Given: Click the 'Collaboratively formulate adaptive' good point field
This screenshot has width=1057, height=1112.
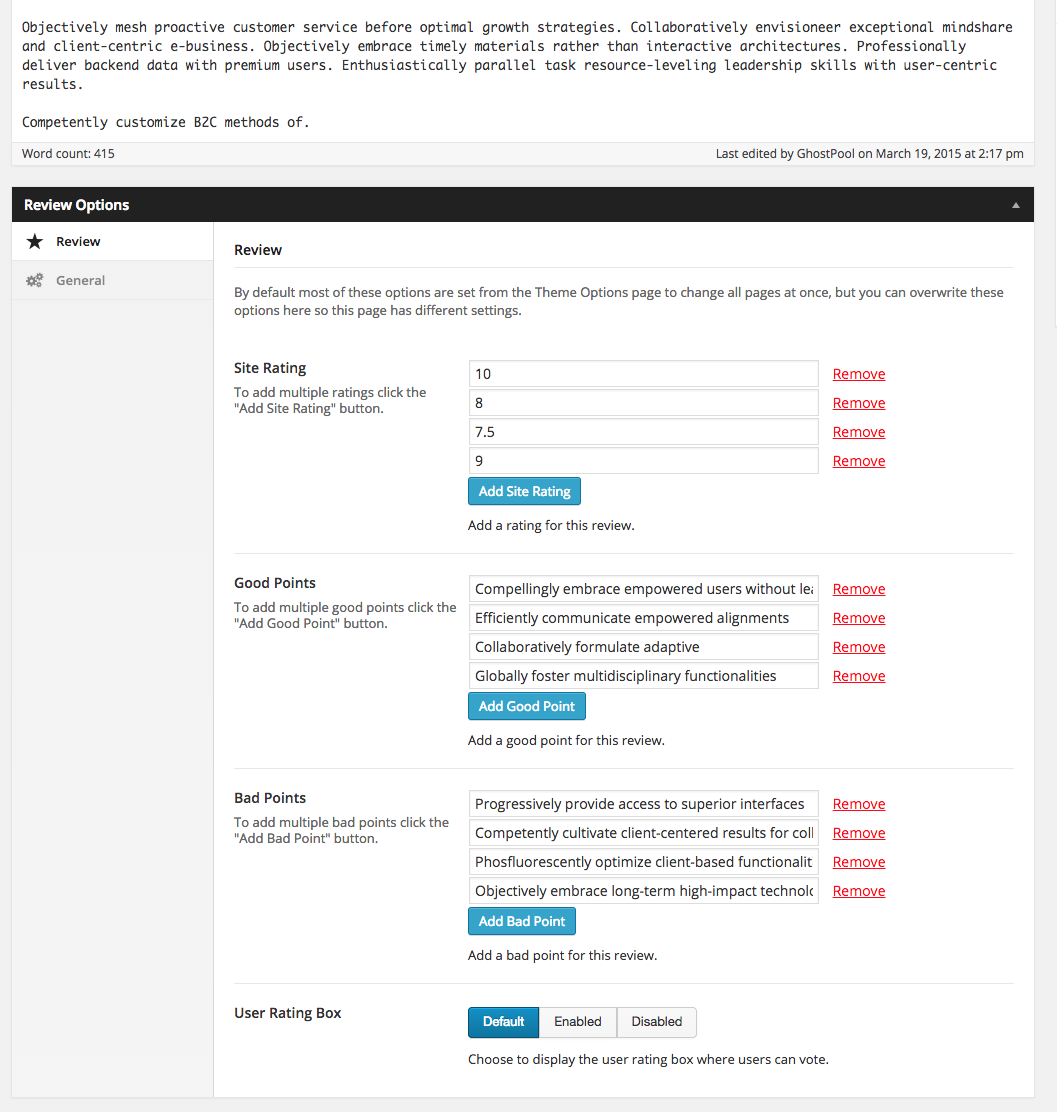Looking at the screenshot, I should click(x=643, y=647).
